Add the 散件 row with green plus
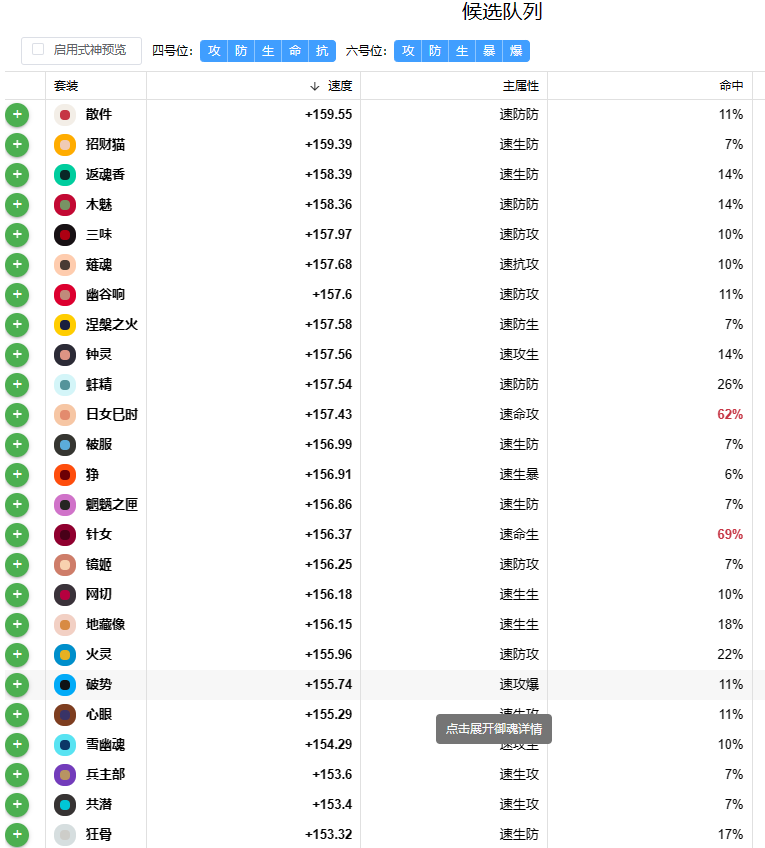This screenshot has height=848, width=765. (17, 115)
